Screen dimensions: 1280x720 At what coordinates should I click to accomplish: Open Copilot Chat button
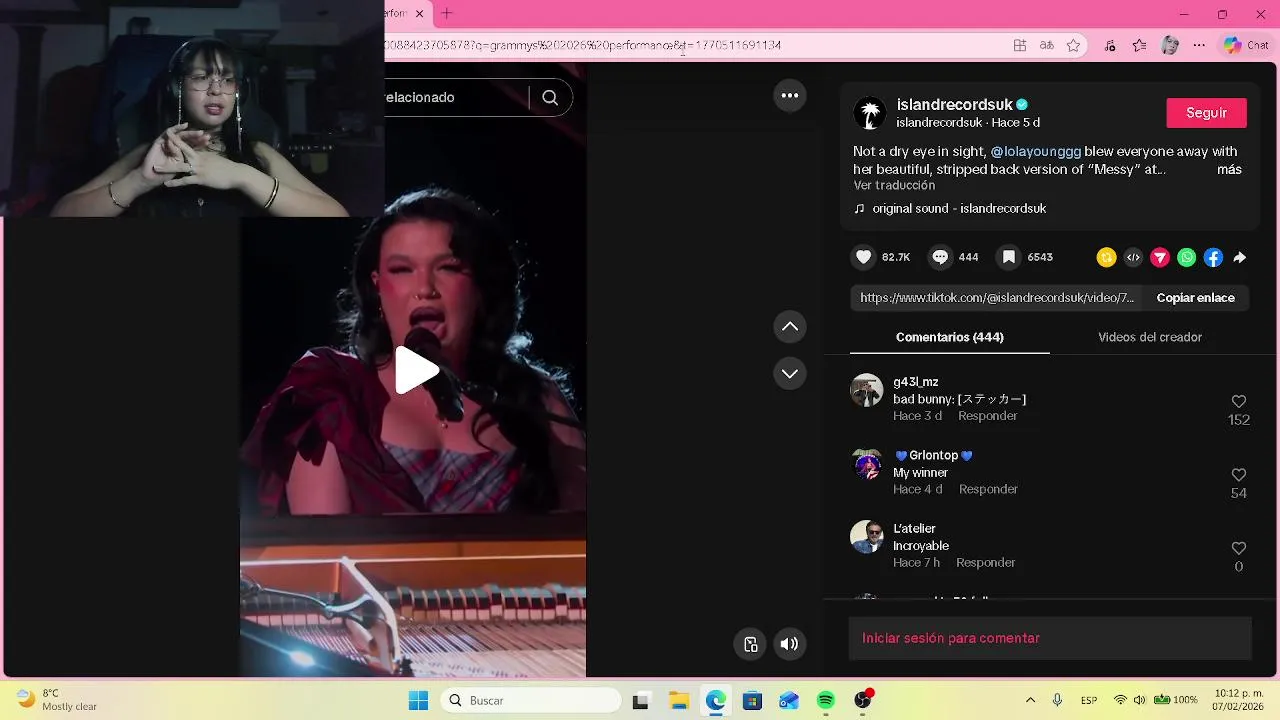tap(1246, 45)
